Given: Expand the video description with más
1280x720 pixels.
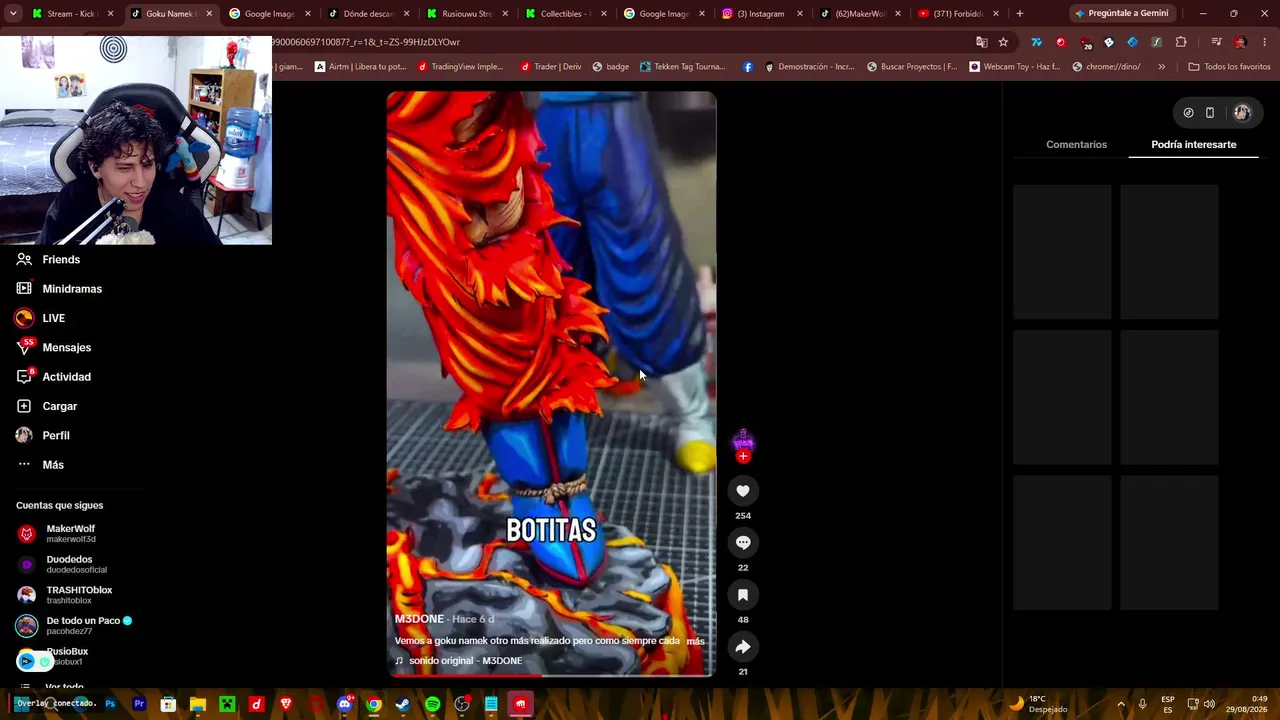Looking at the screenshot, I should [x=695, y=641].
